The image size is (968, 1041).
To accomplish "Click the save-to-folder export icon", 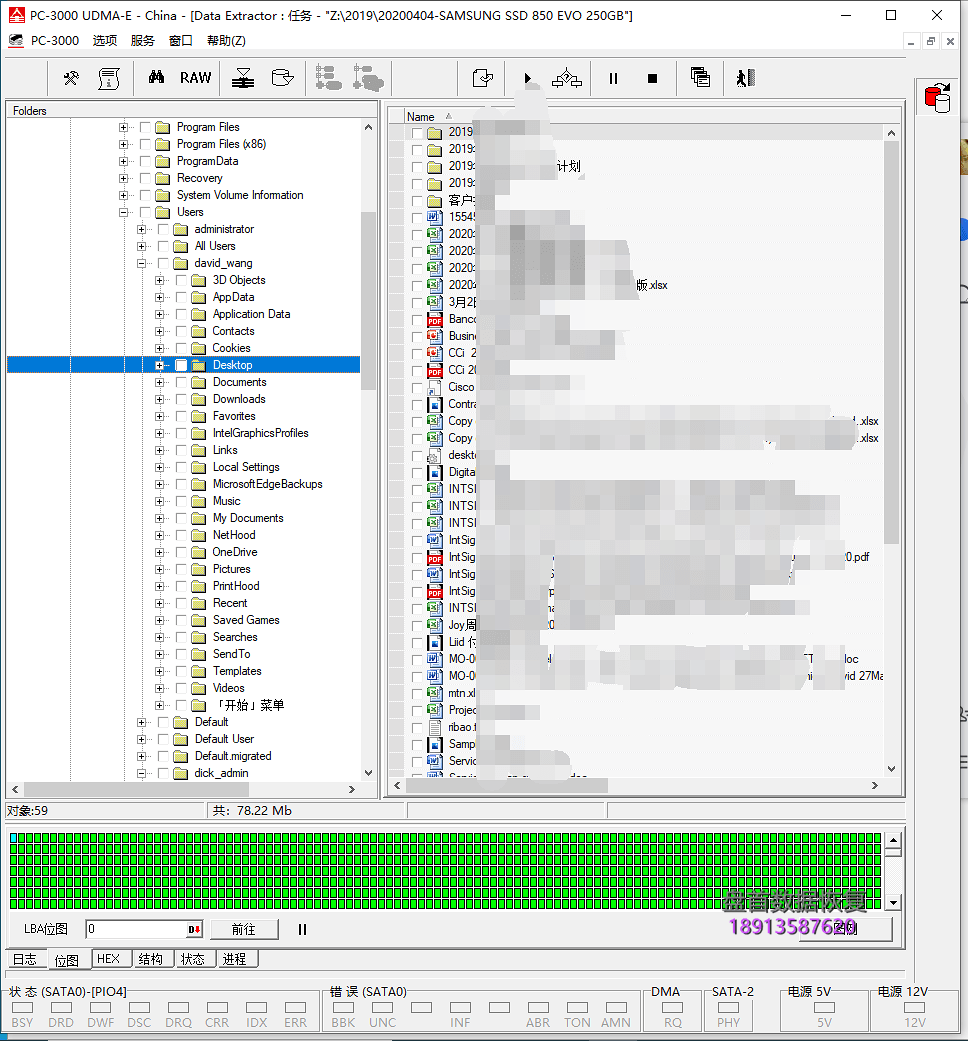I will click(483, 78).
